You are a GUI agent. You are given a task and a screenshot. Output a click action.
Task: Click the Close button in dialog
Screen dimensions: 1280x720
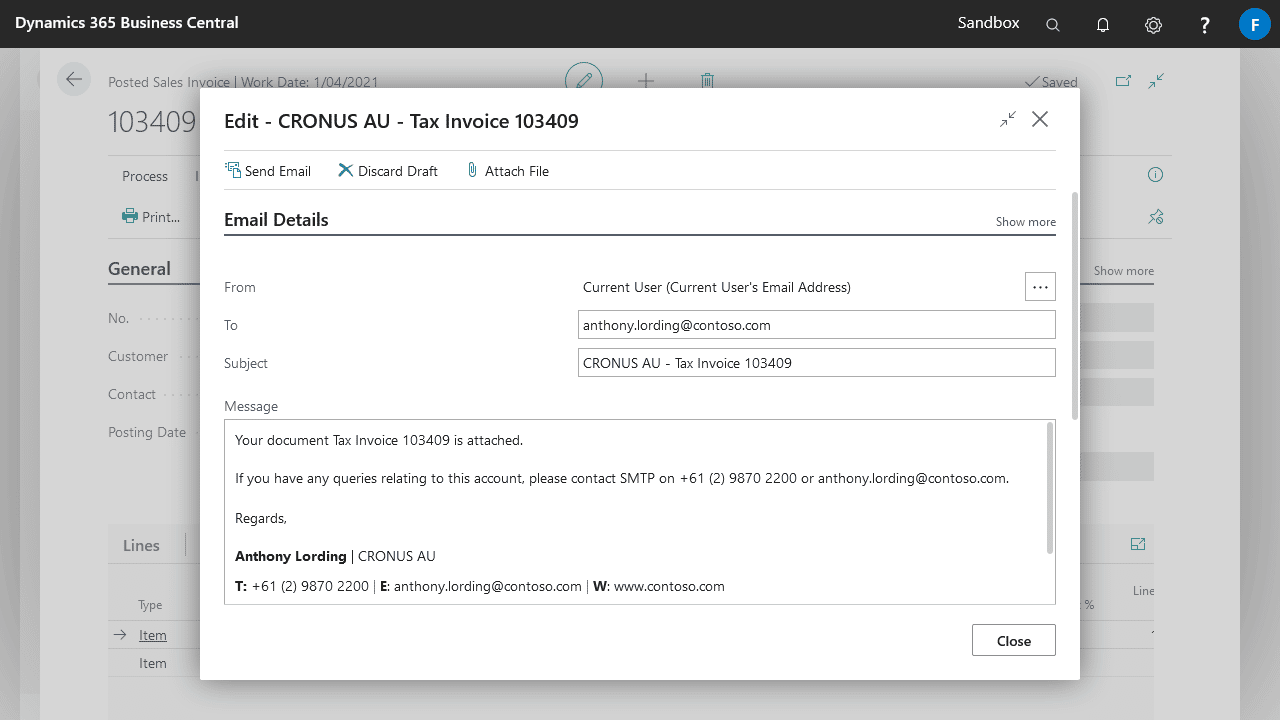pyautogui.click(x=1013, y=641)
